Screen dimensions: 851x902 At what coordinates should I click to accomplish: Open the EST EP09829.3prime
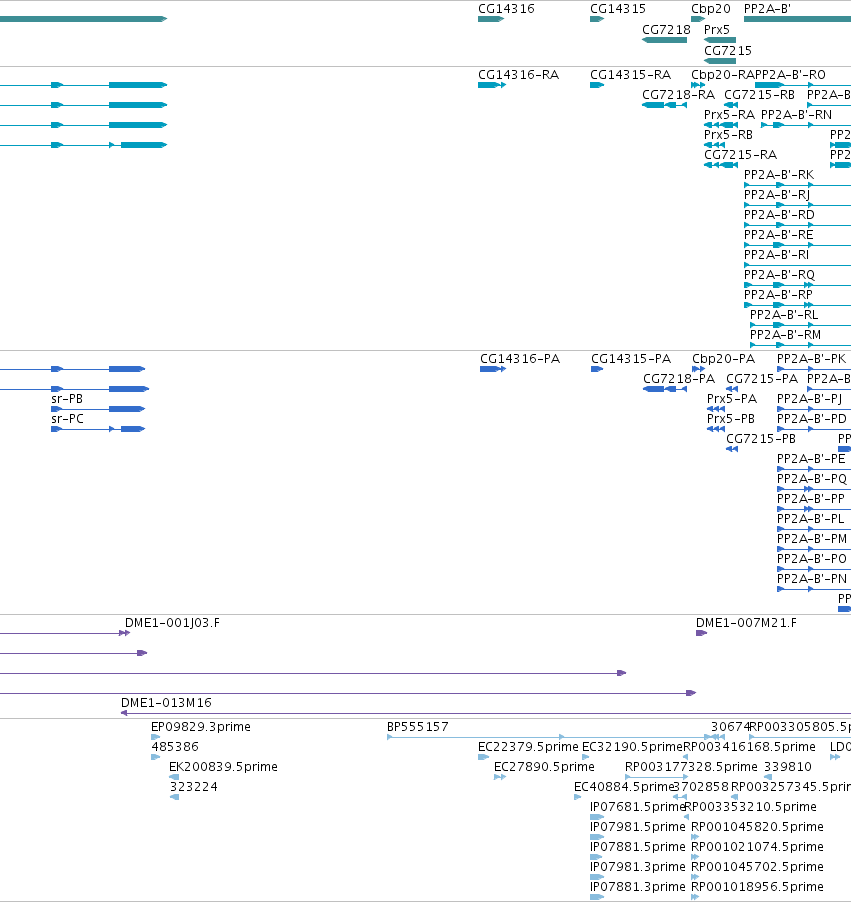pos(201,727)
